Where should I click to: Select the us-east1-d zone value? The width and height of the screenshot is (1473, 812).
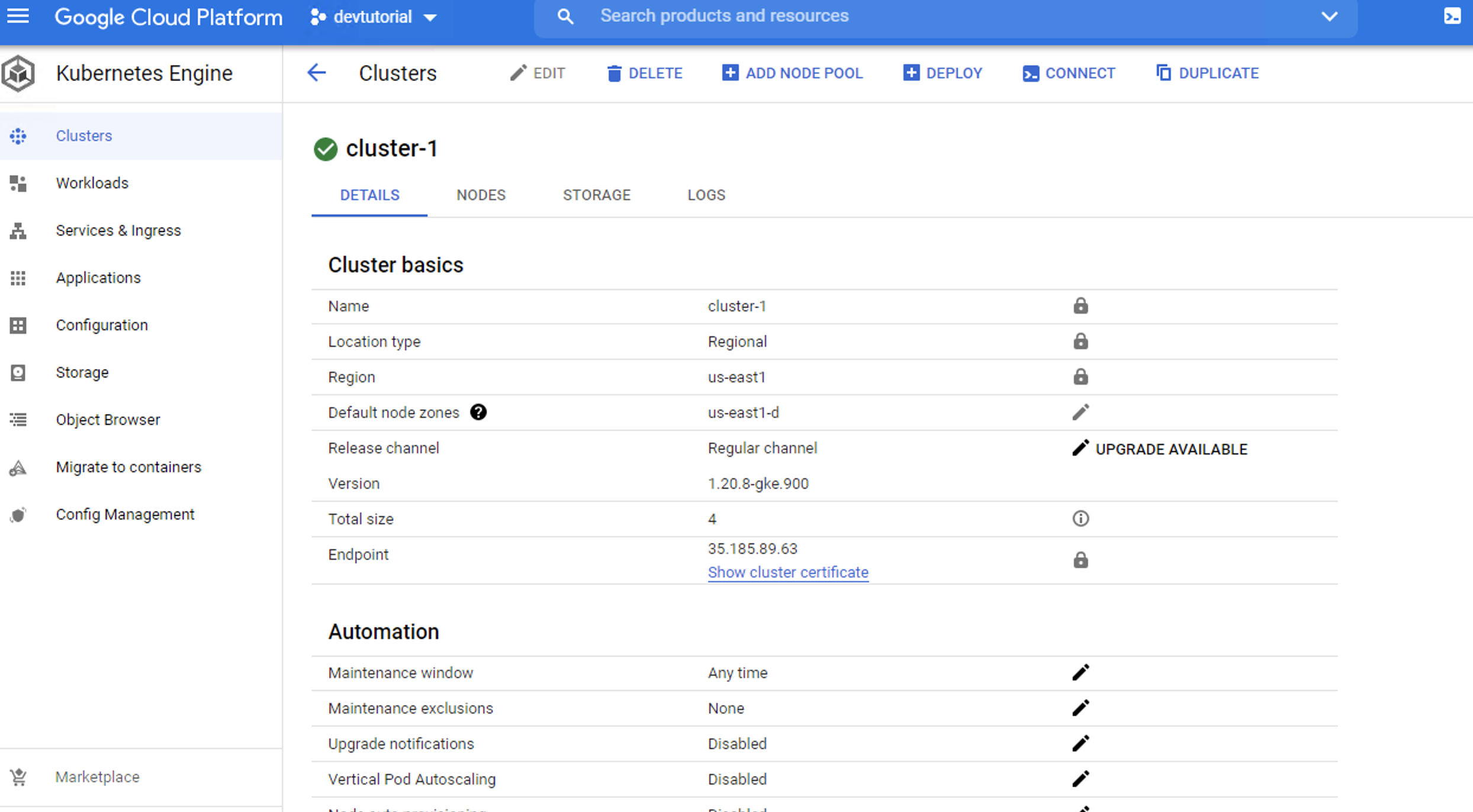click(744, 413)
